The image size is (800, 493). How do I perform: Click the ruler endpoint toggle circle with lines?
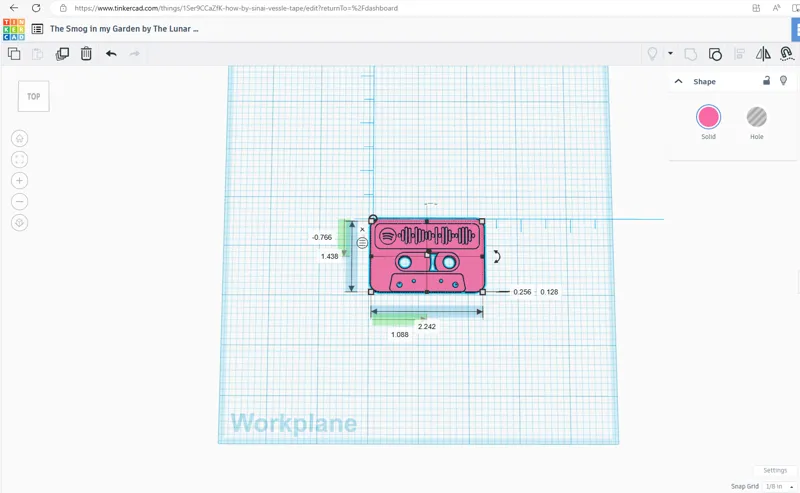click(362, 243)
